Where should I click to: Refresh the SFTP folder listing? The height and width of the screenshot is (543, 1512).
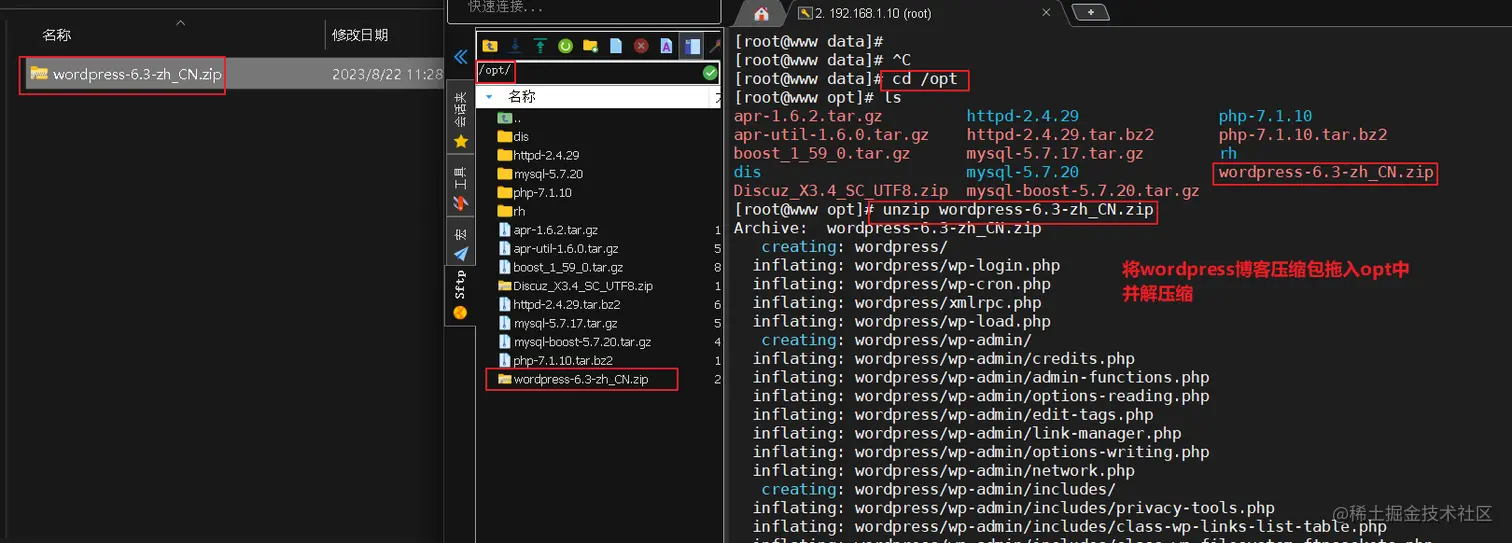[565, 46]
